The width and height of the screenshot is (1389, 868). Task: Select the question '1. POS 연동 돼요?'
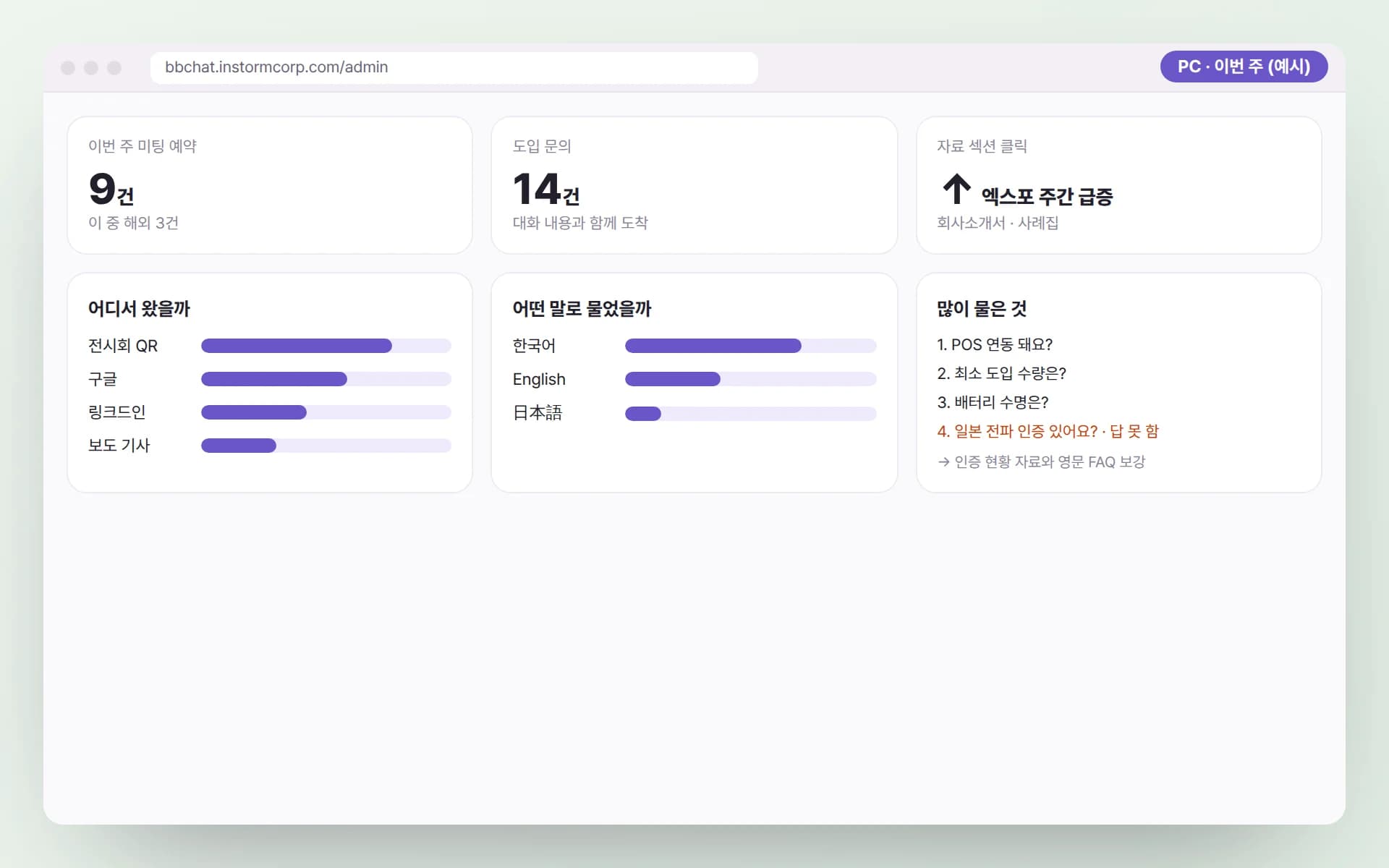995,344
